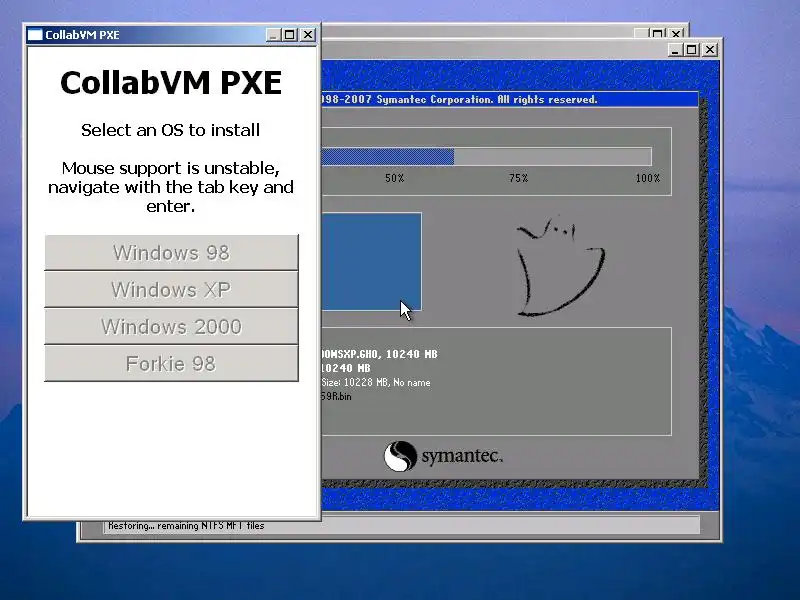This screenshot has width=800, height=600.
Task: Start the Forkie 98 installation
Action: tap(171, 363)
